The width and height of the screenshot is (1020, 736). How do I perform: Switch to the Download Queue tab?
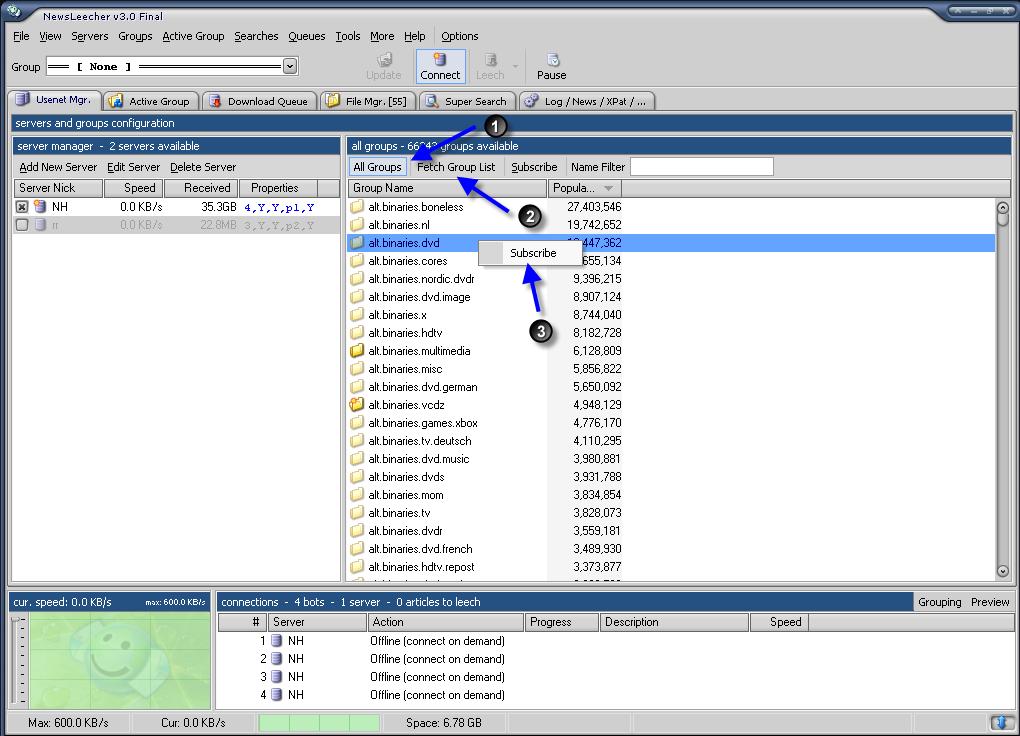click(x=259, y=101)
